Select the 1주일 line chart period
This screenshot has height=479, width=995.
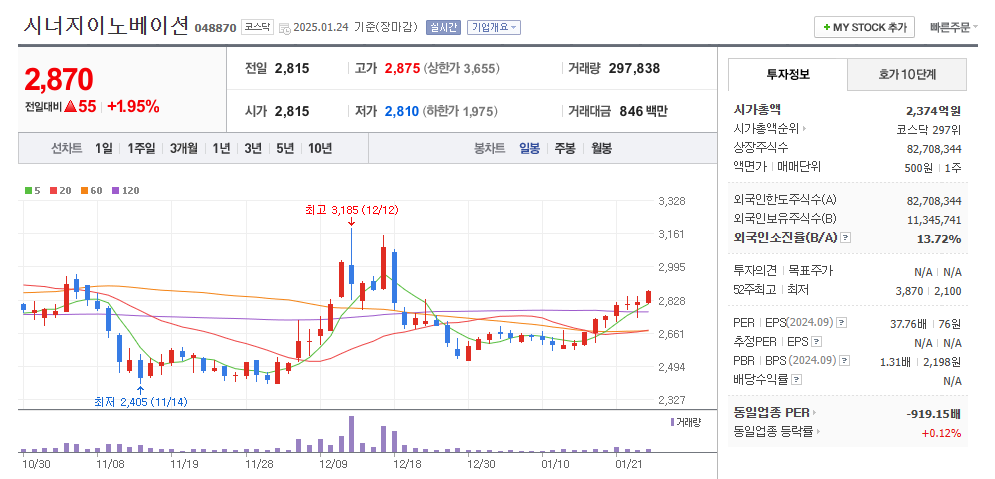click(141, 148)
